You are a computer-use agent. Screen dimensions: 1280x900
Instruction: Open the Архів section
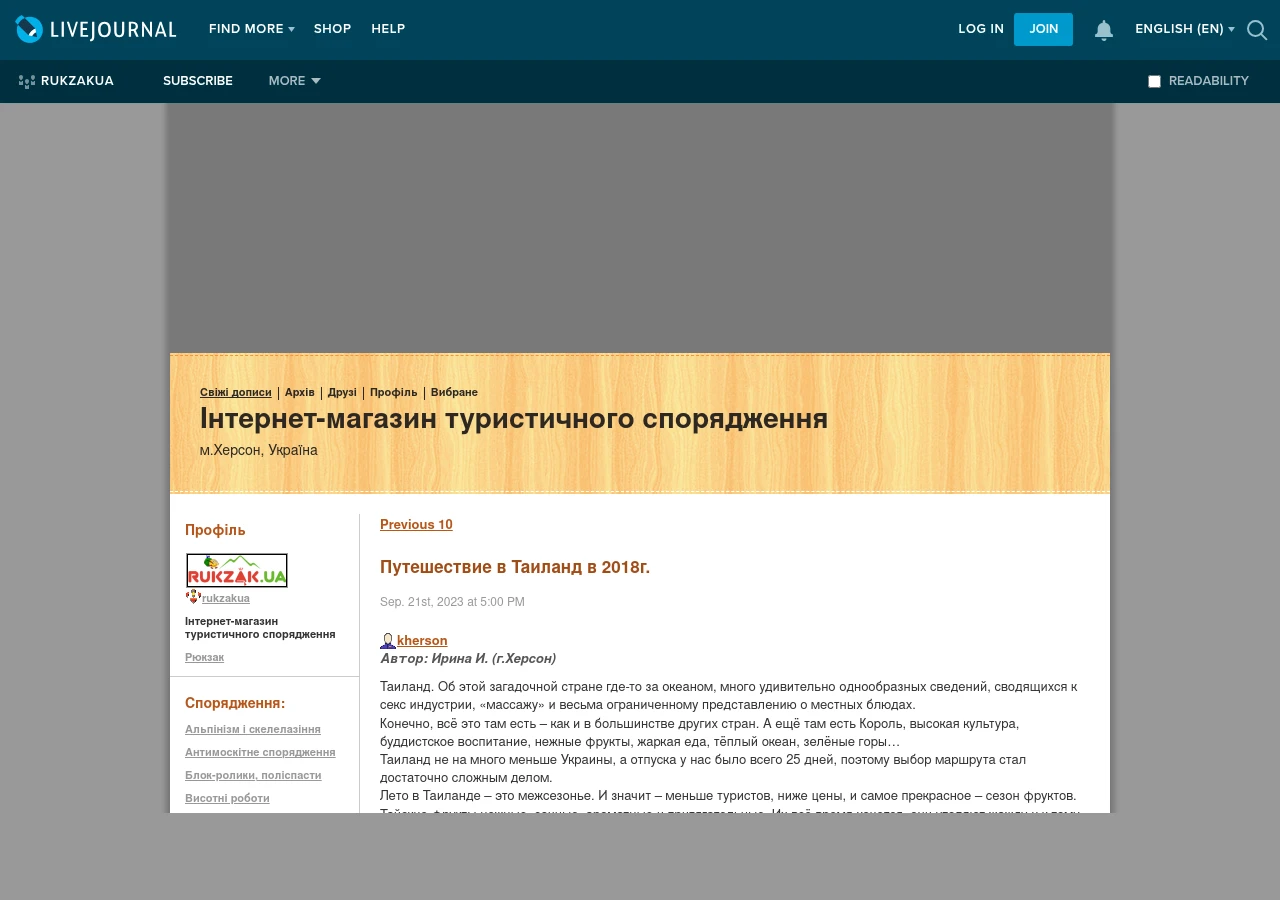tap(300, 393)
